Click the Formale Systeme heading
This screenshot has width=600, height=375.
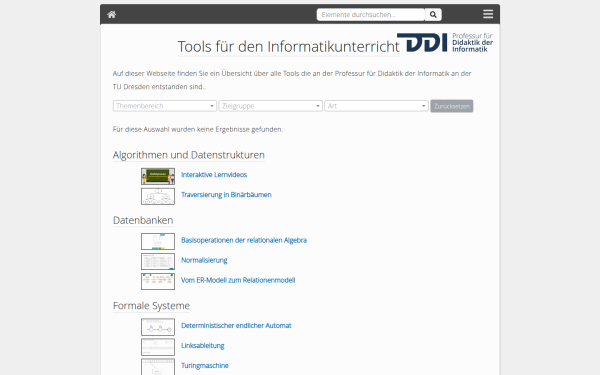pos(151,306)
